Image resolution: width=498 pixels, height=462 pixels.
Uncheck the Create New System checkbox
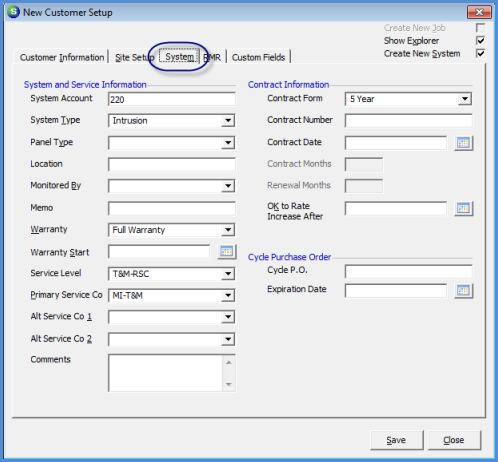480,53
